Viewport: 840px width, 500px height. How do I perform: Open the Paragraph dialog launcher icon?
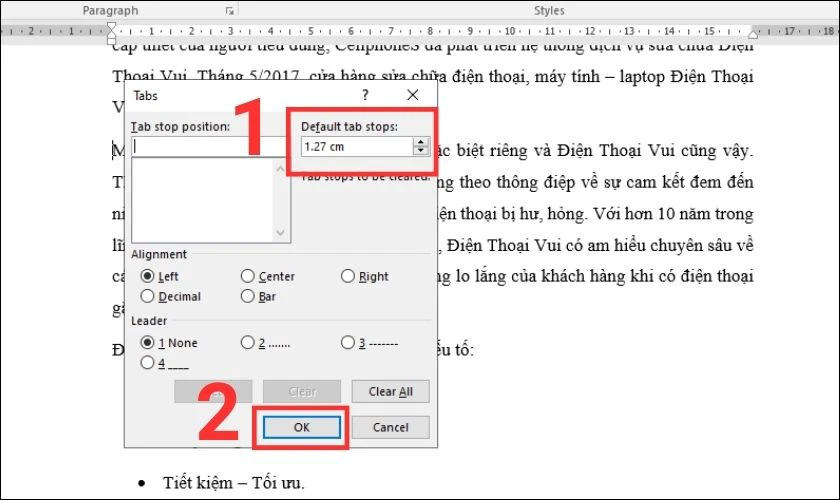point(230,11)
